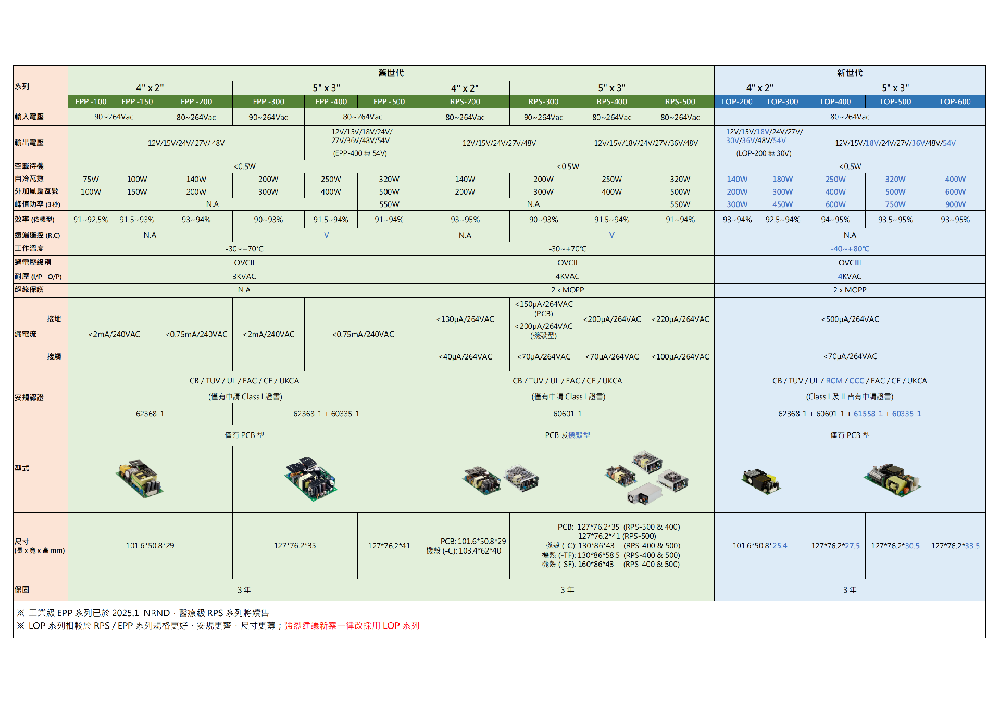
Task: Select the RPS-200 column header
Action: click(x=465, y=102)
